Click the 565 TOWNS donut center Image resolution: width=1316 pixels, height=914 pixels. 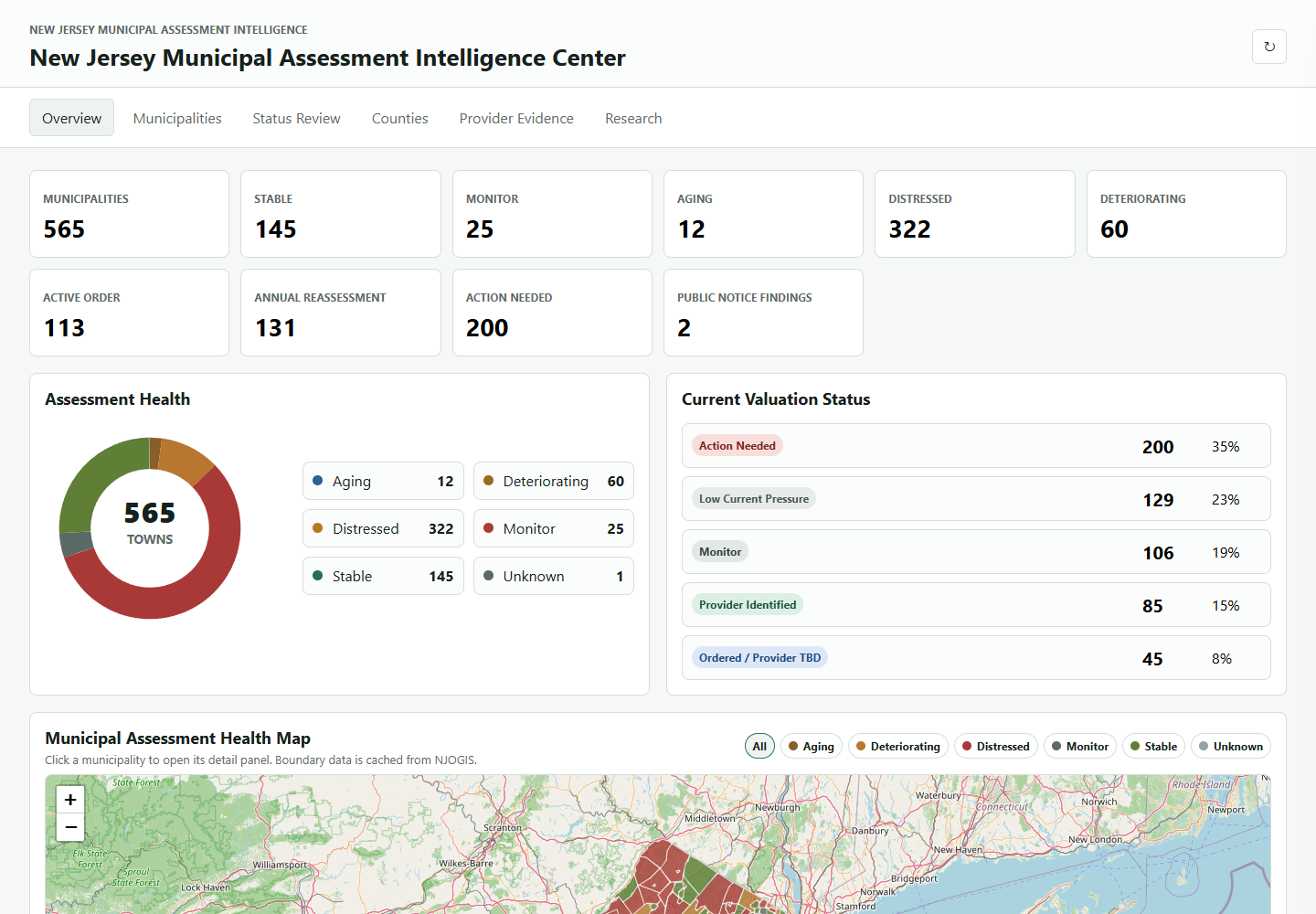pyautogui.click(x=150, y=523)
